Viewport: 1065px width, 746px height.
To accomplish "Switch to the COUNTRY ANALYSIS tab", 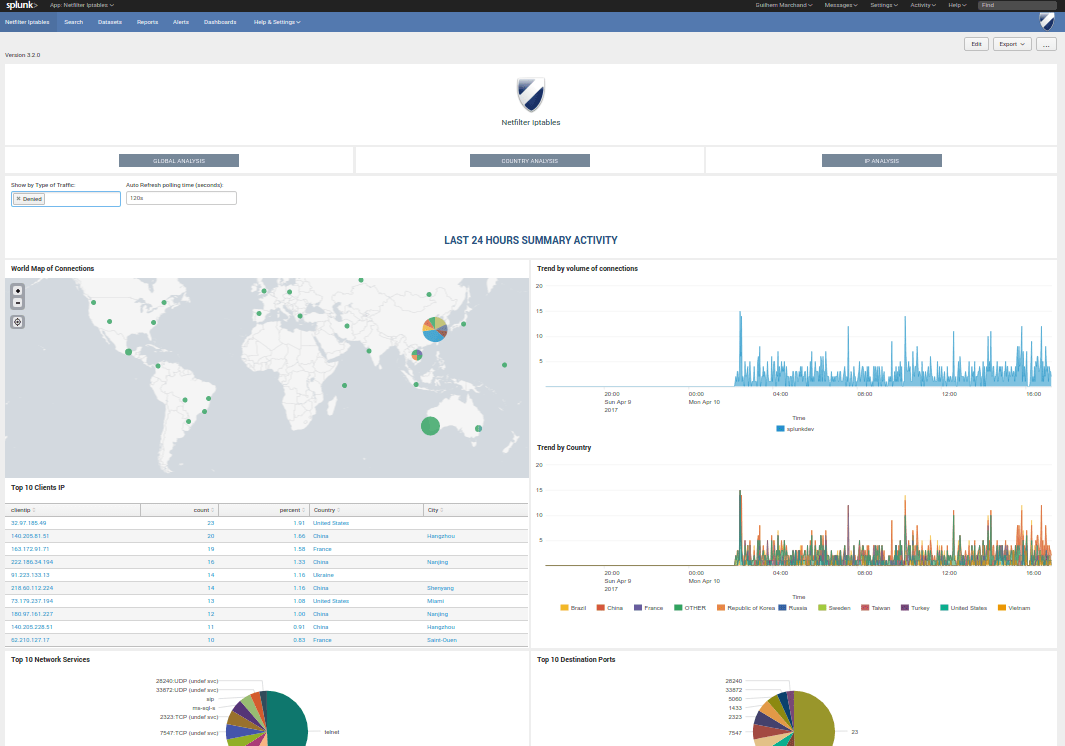I will point(529,160).
